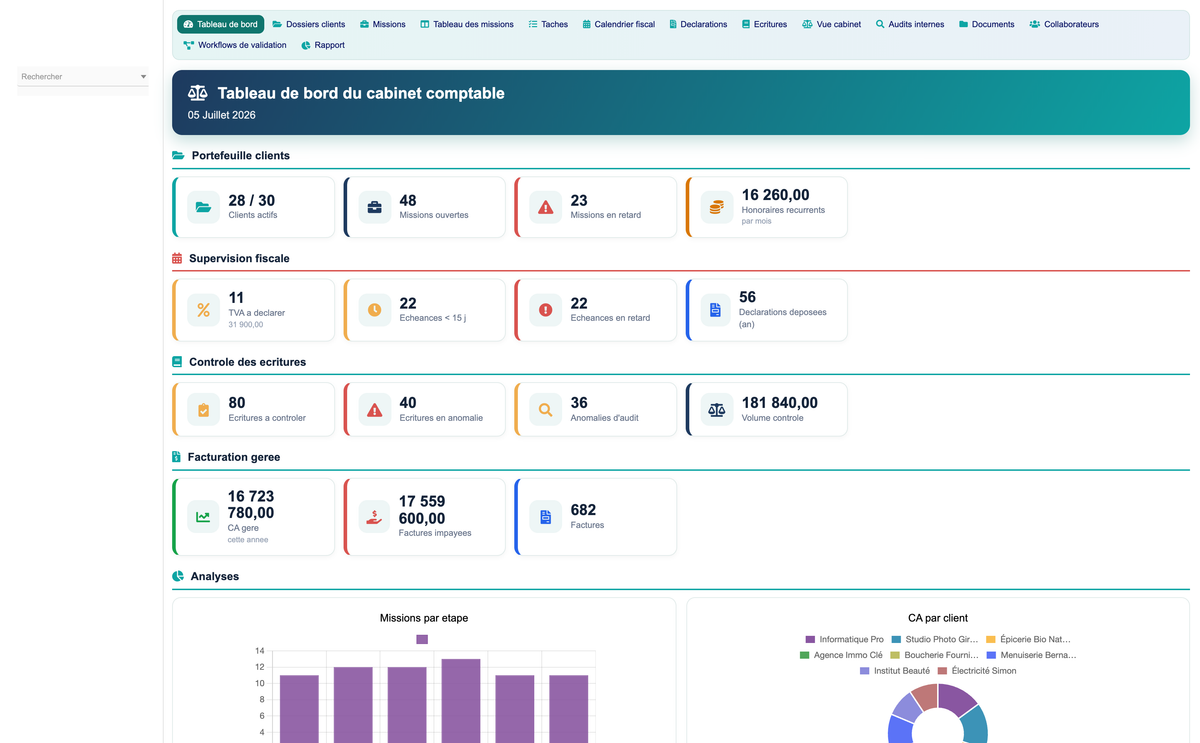
Task: Click the Volume controle scales icon
Action: tap(716, 410)
